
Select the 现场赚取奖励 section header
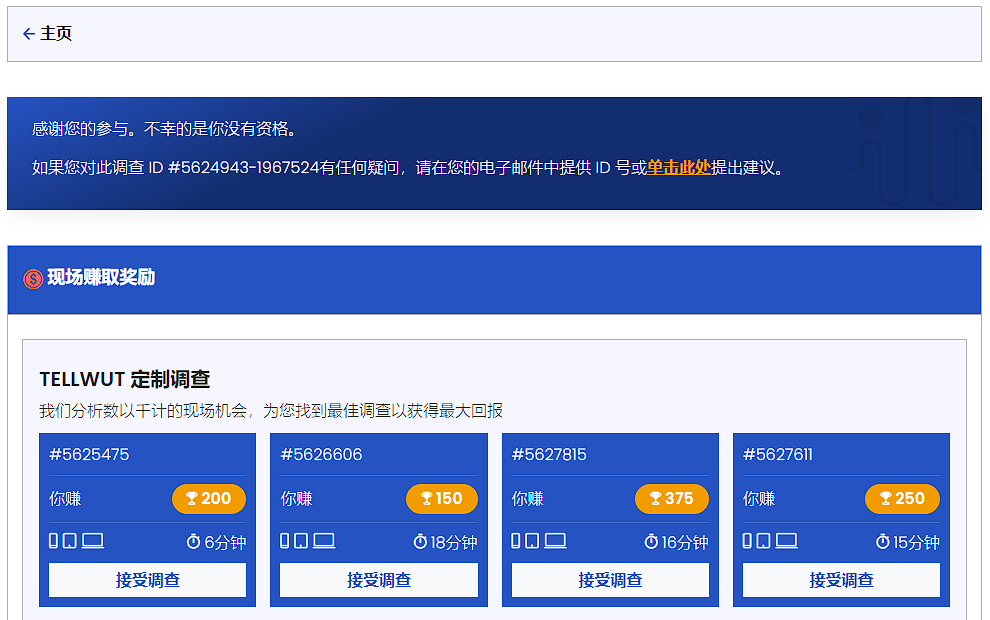coord(494,280)
